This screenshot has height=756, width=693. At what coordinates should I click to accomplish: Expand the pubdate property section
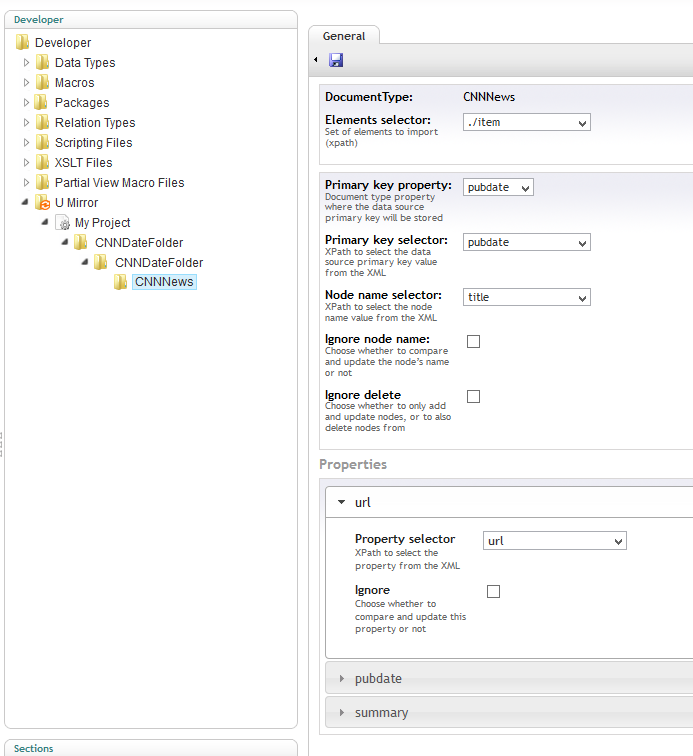341,678
